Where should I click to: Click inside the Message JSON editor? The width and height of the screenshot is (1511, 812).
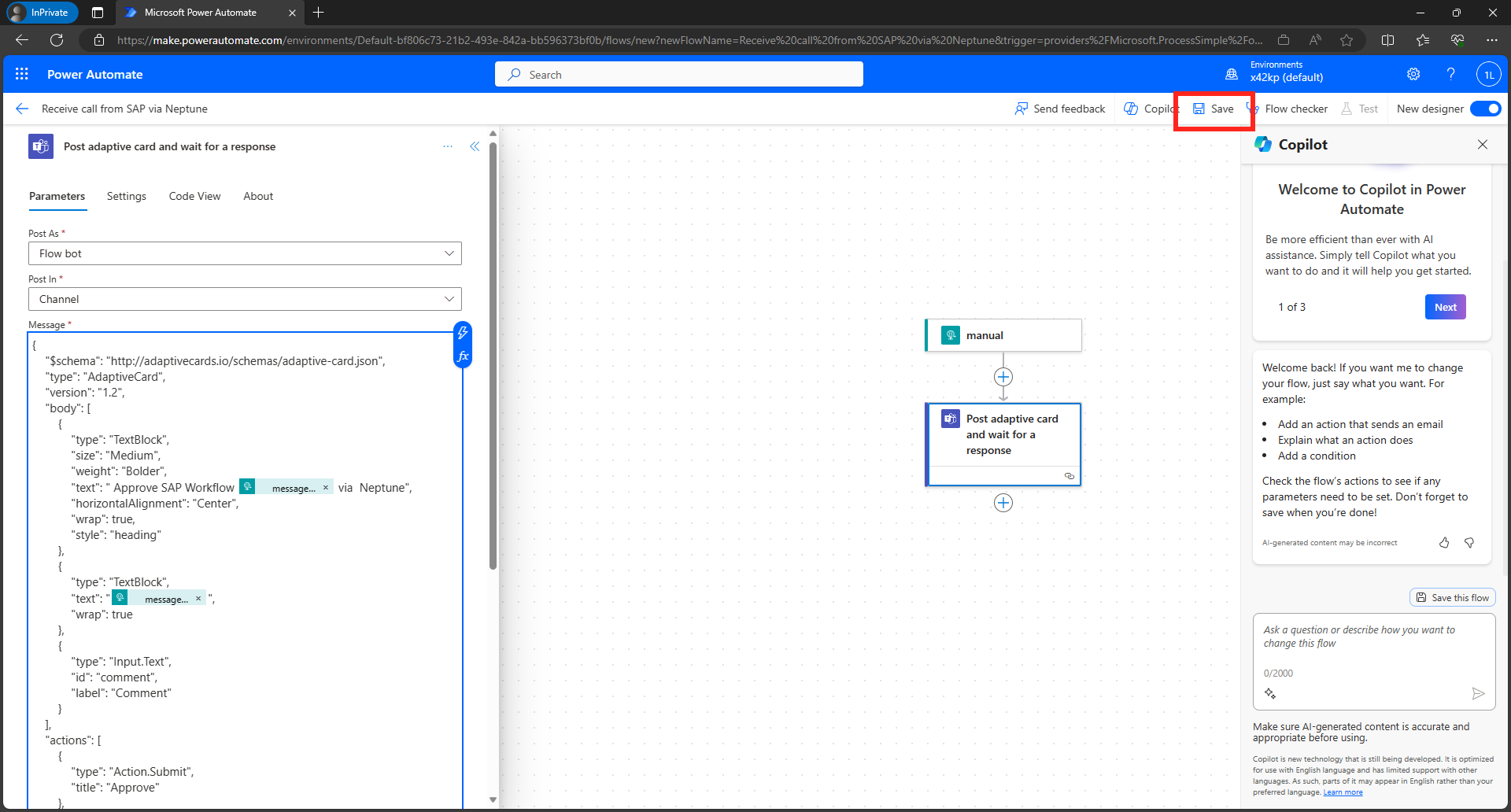tap(245, 570)
